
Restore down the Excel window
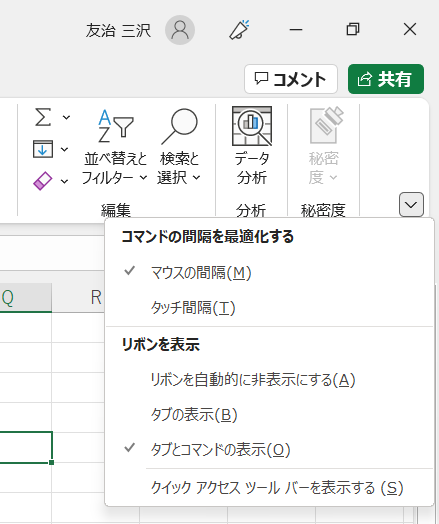click(353, 30)
